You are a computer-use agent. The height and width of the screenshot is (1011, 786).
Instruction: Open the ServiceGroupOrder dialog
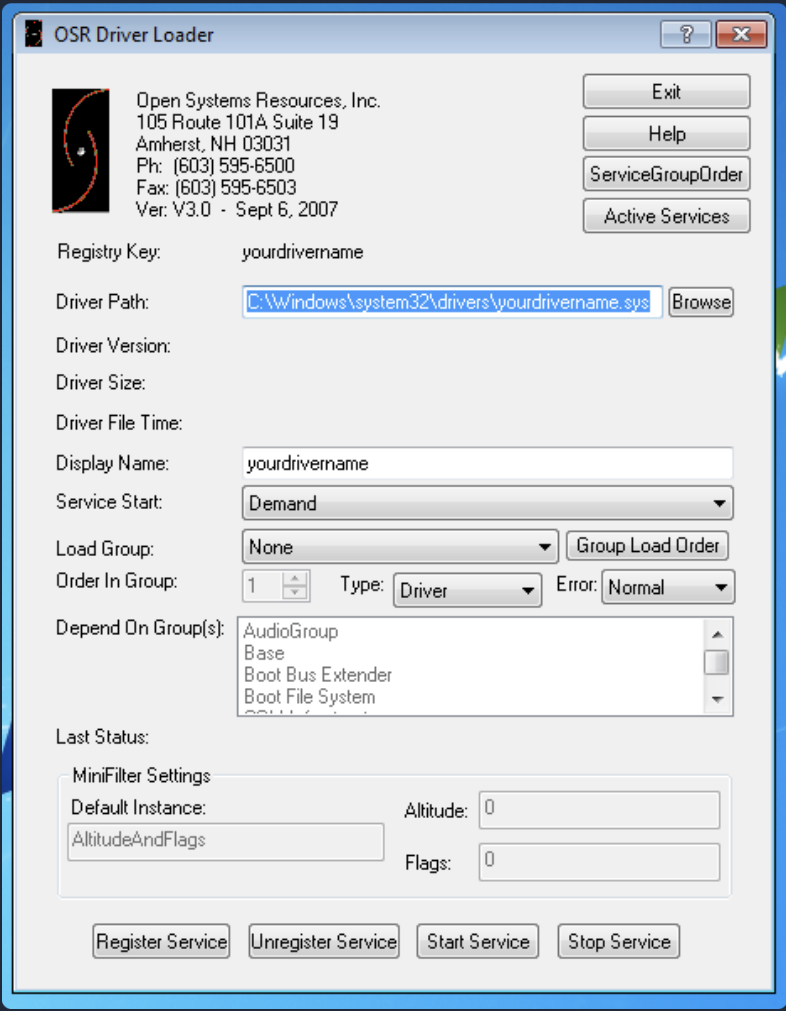point(666,174)
